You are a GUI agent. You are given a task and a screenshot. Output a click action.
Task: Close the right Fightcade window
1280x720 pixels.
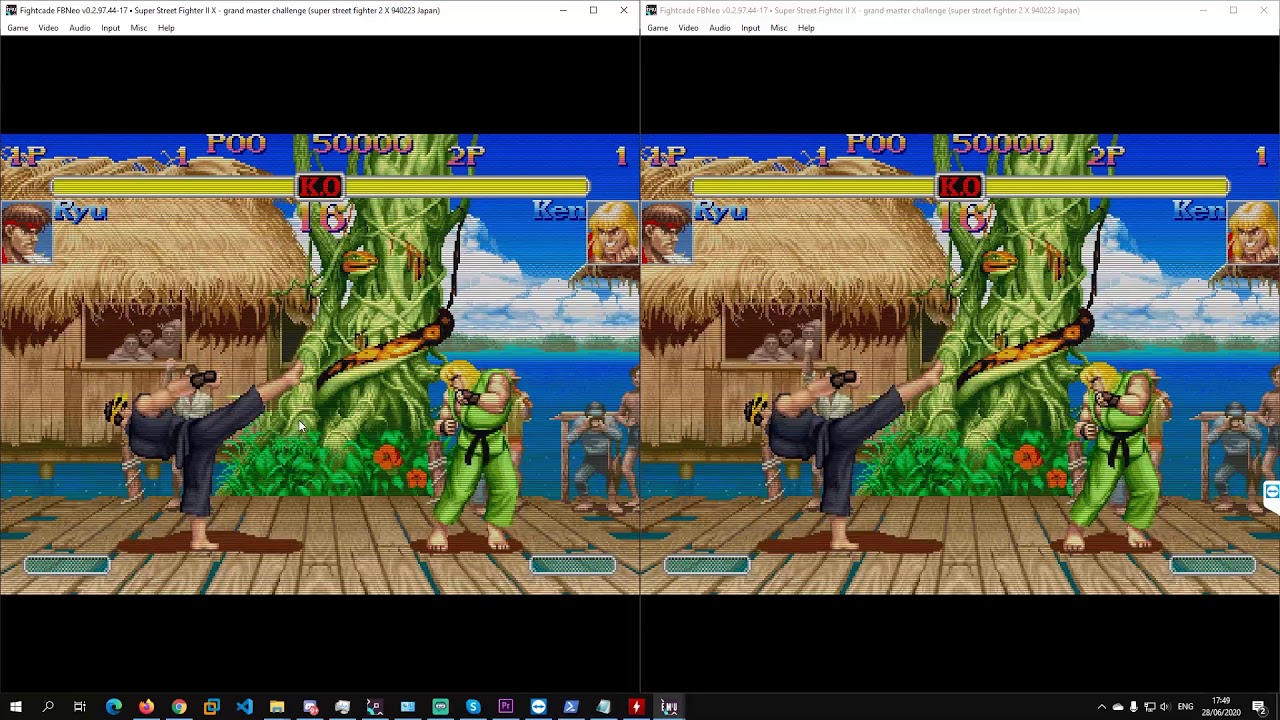(x=1264, y=10)
